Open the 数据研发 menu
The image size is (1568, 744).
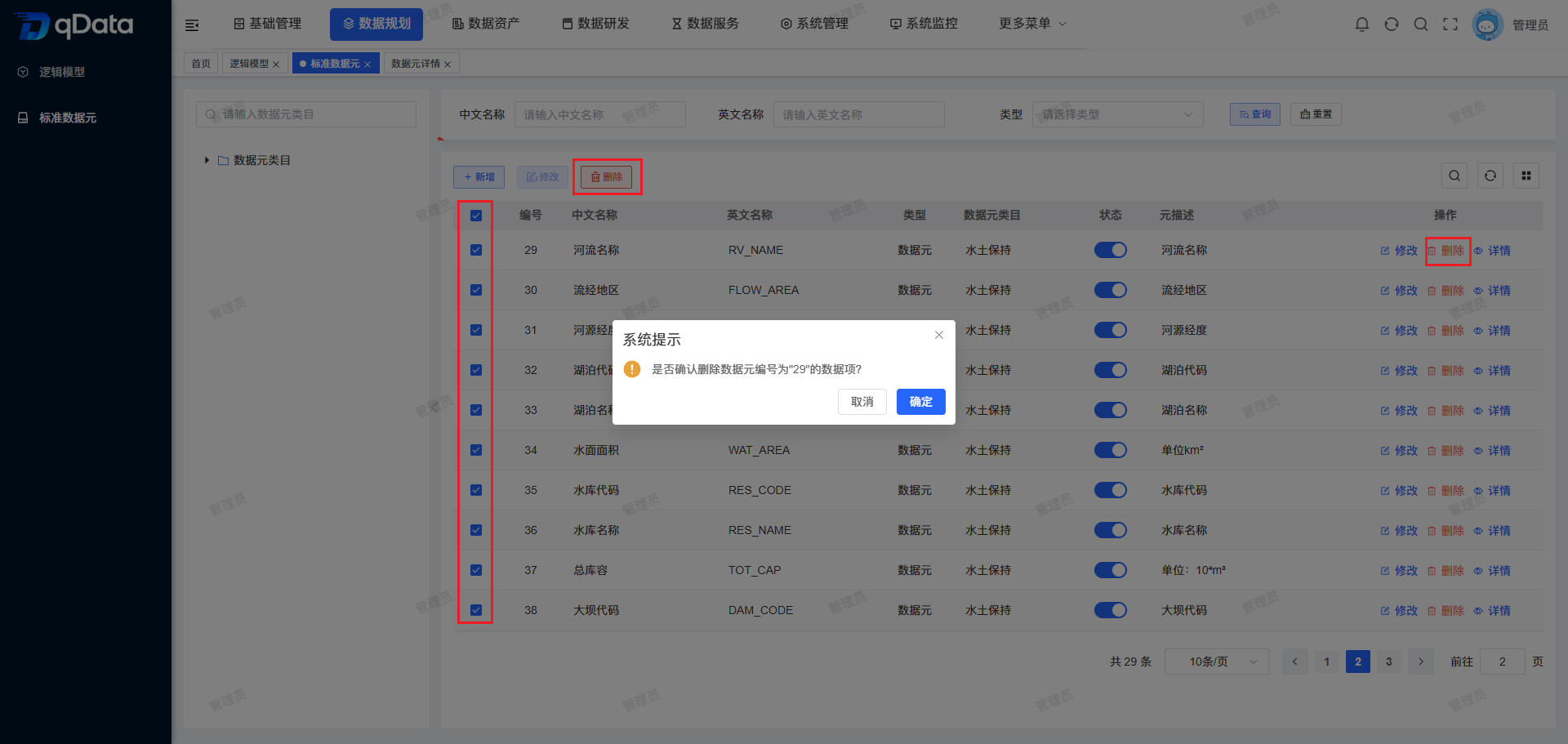595,24
